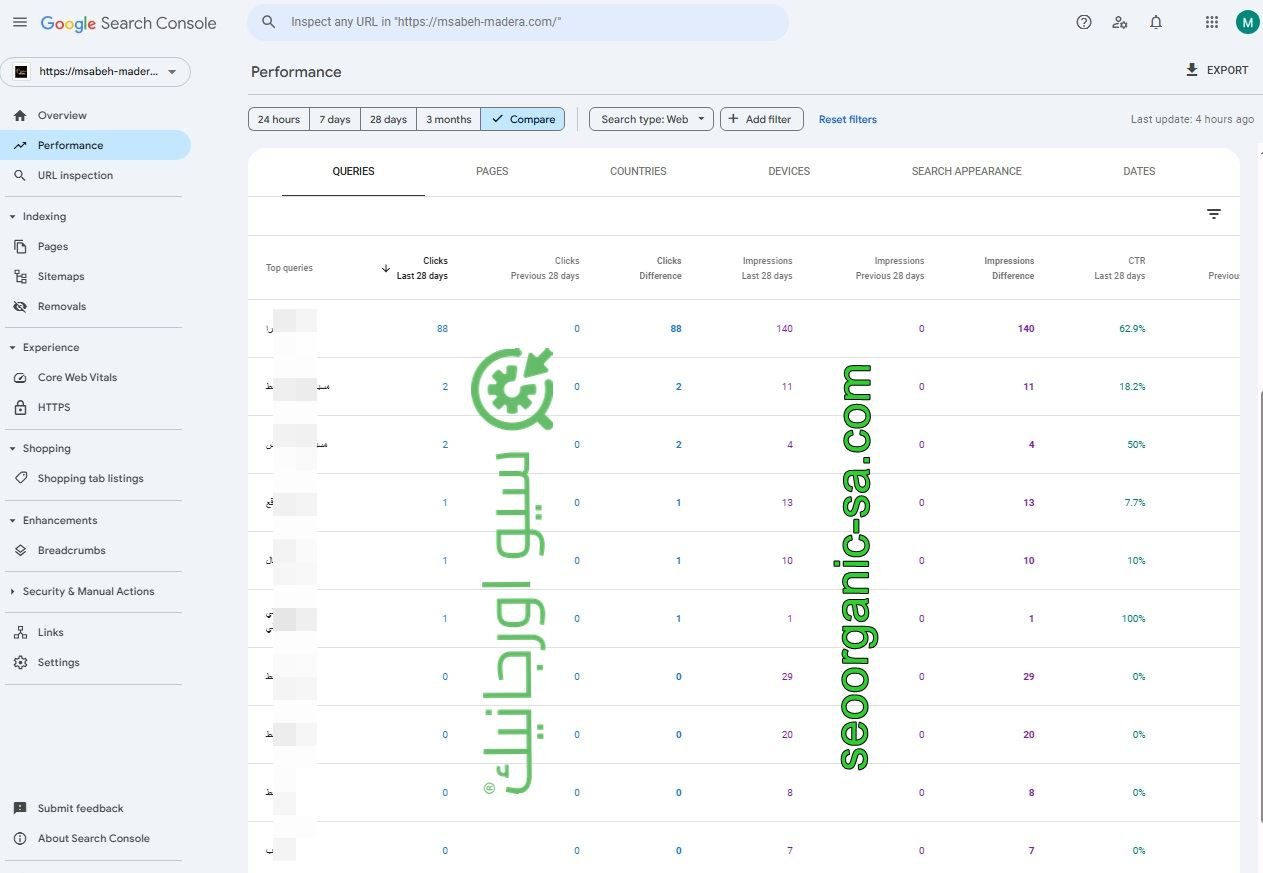
Task: Open the notifications bell
Action: point(1156,22)
